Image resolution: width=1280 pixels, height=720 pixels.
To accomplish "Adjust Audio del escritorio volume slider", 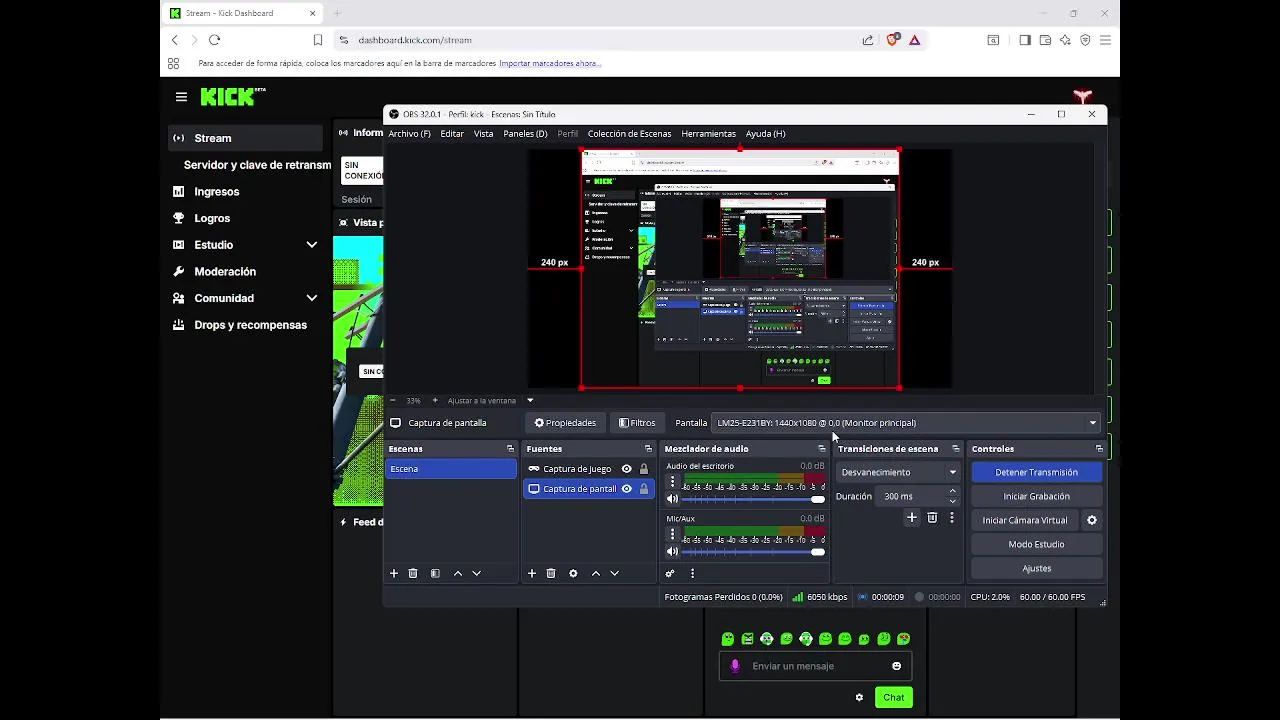I will point(753,499).
